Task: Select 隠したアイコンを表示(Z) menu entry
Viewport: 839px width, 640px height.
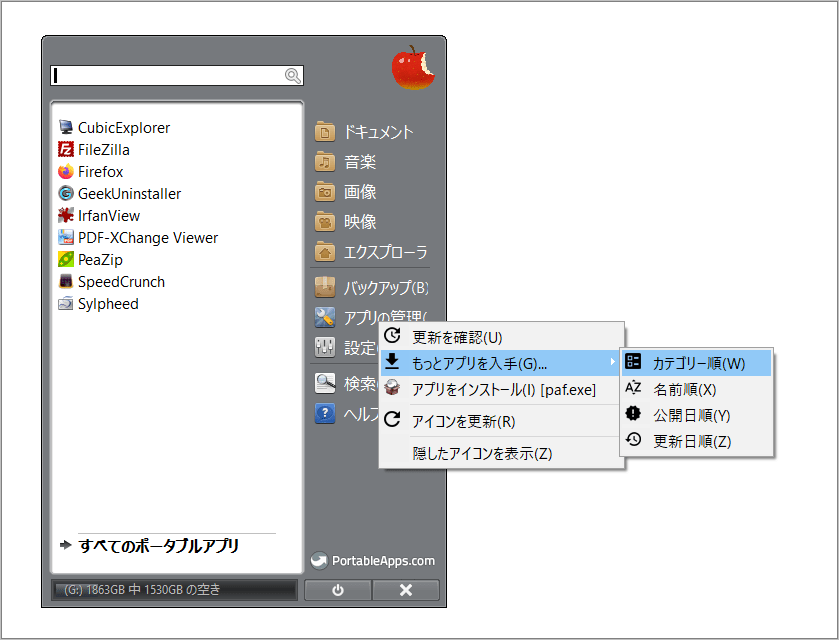Action: (x=501, y=453)
